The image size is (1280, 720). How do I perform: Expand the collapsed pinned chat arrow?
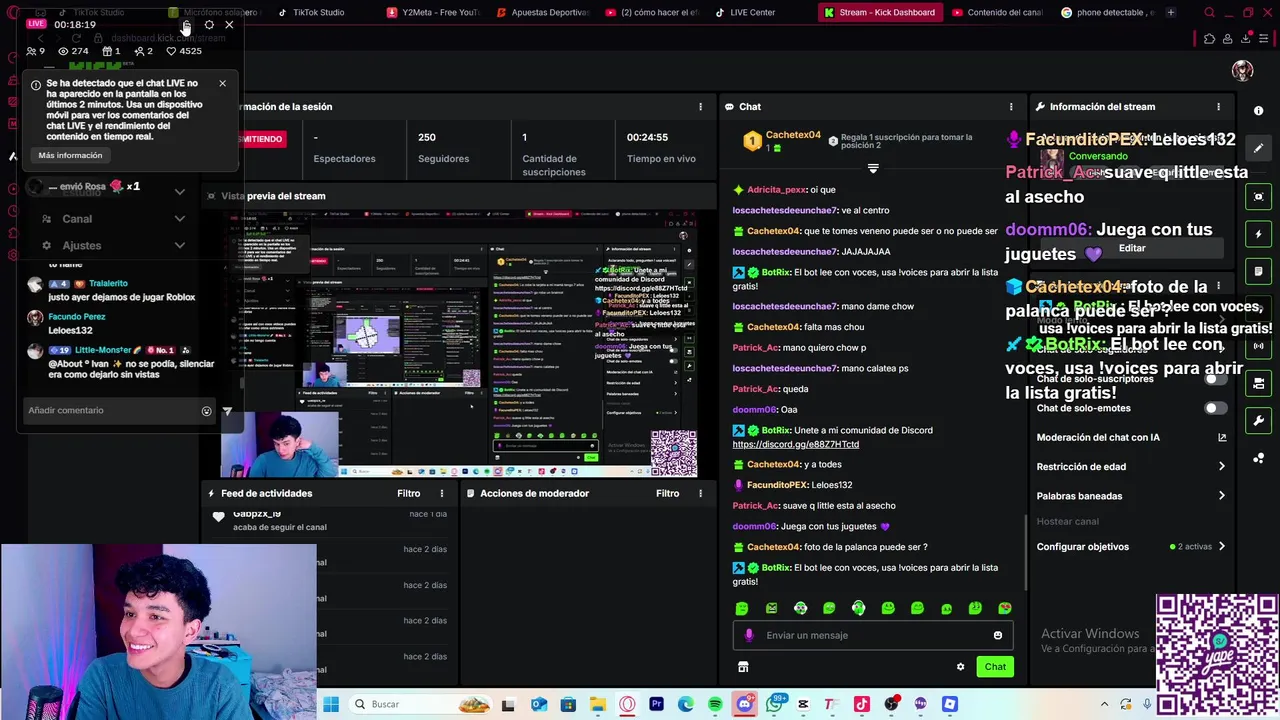click(873, 169)
